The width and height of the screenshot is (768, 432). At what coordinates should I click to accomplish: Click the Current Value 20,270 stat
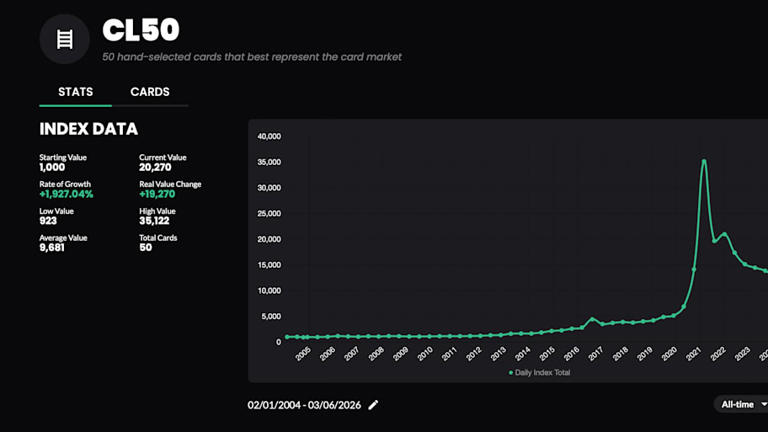(160, 168)
